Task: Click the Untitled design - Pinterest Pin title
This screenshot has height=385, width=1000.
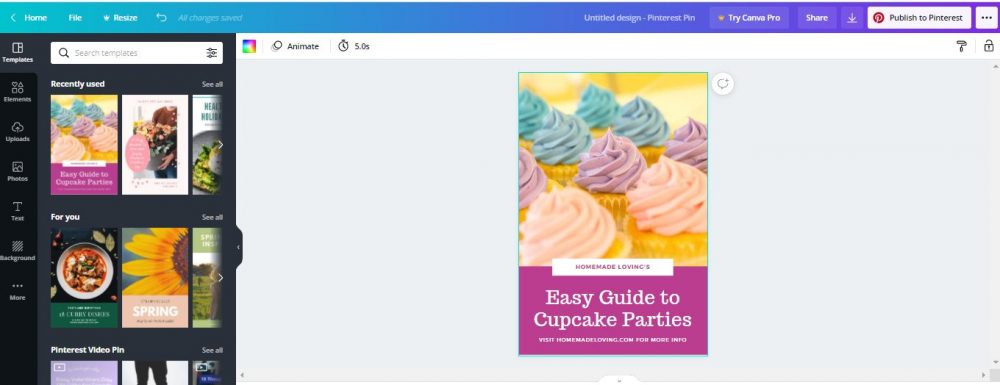Action: pos(639,18)
